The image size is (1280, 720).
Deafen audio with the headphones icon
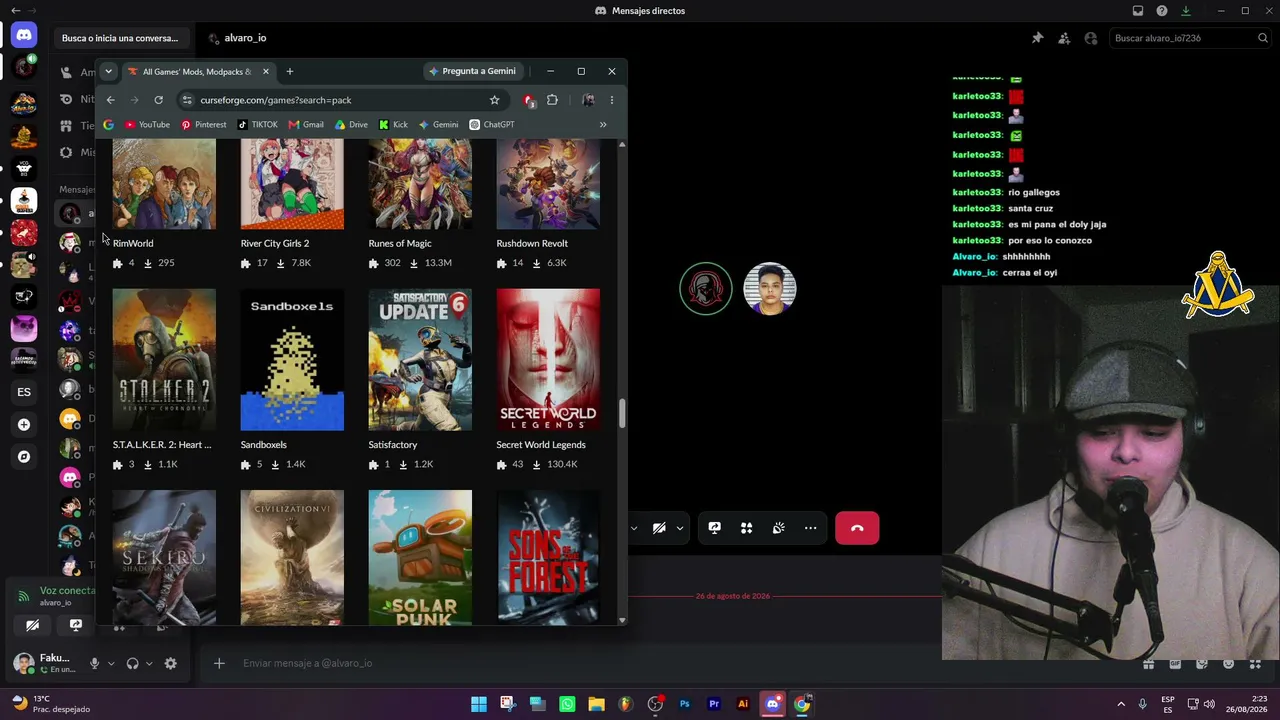click(132, 663)
